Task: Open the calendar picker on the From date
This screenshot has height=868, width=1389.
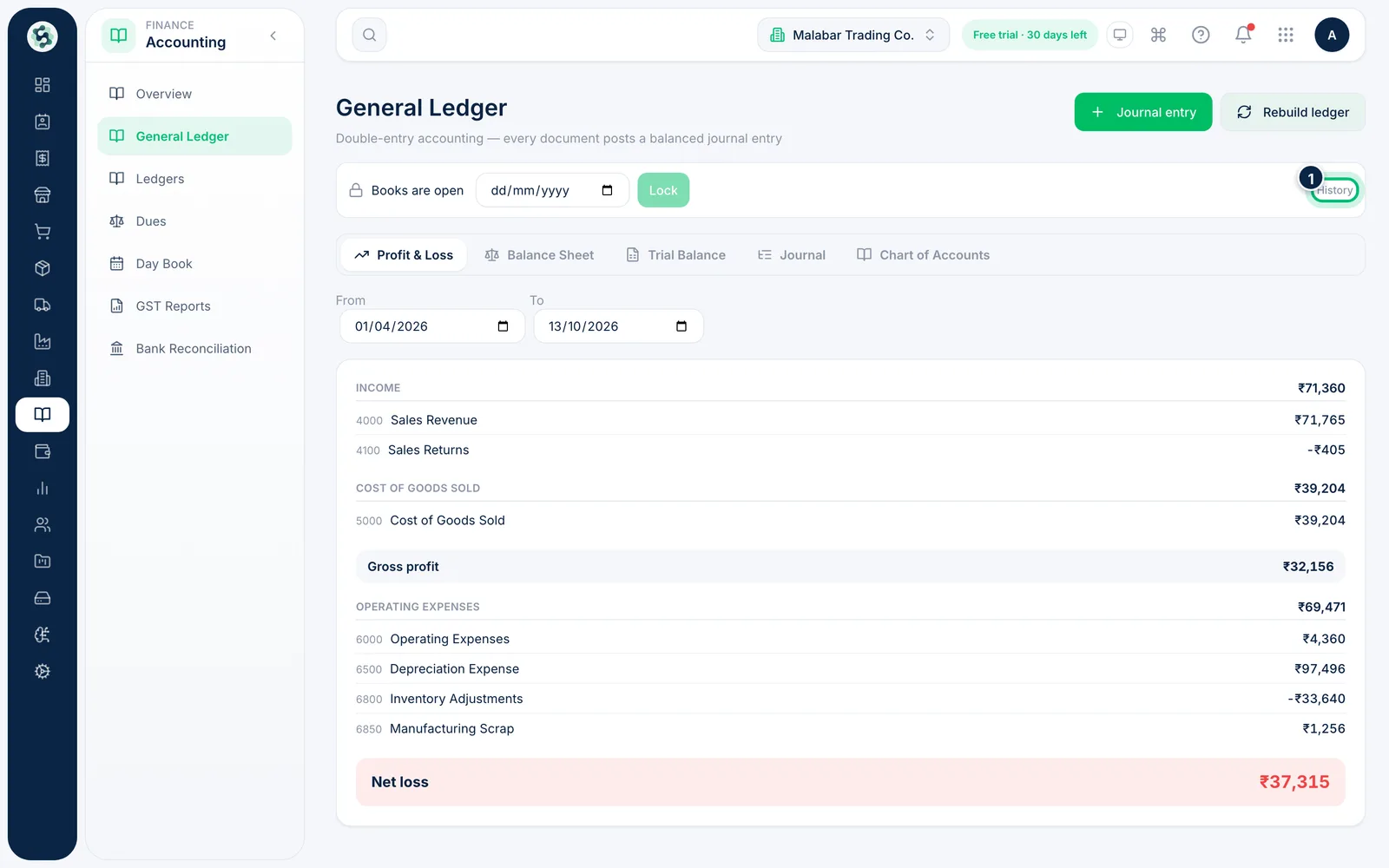Action: pyautogui.click(x=503, y=326)
